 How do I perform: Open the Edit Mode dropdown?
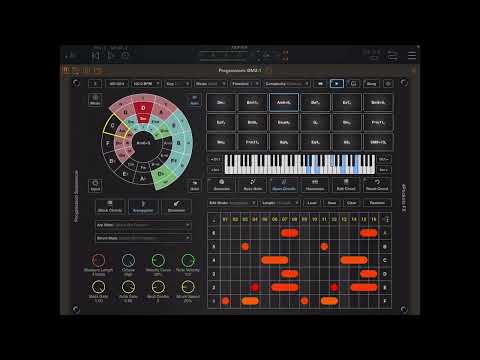click(x=232, y=203)
